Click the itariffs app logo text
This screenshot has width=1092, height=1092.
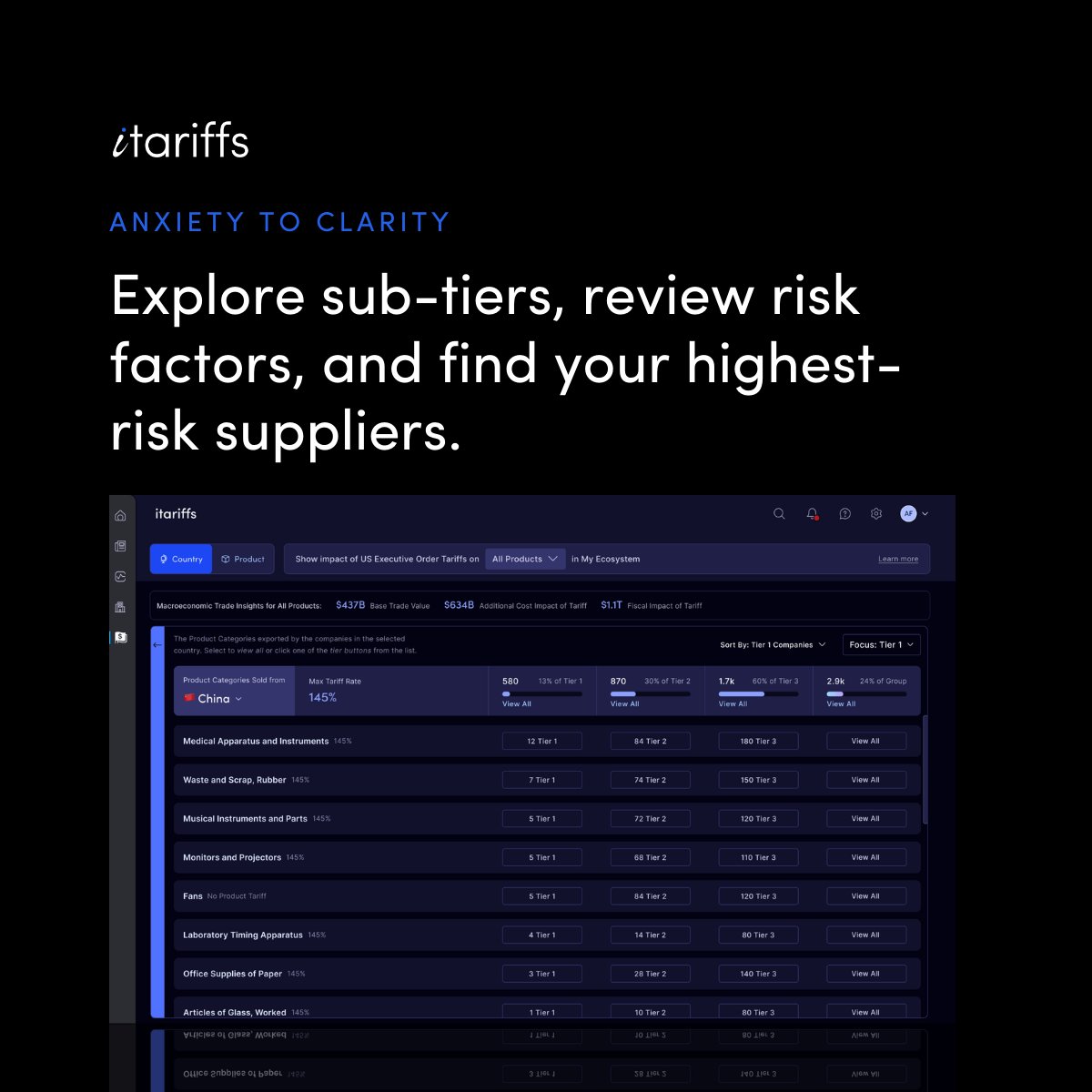point(176,514)
